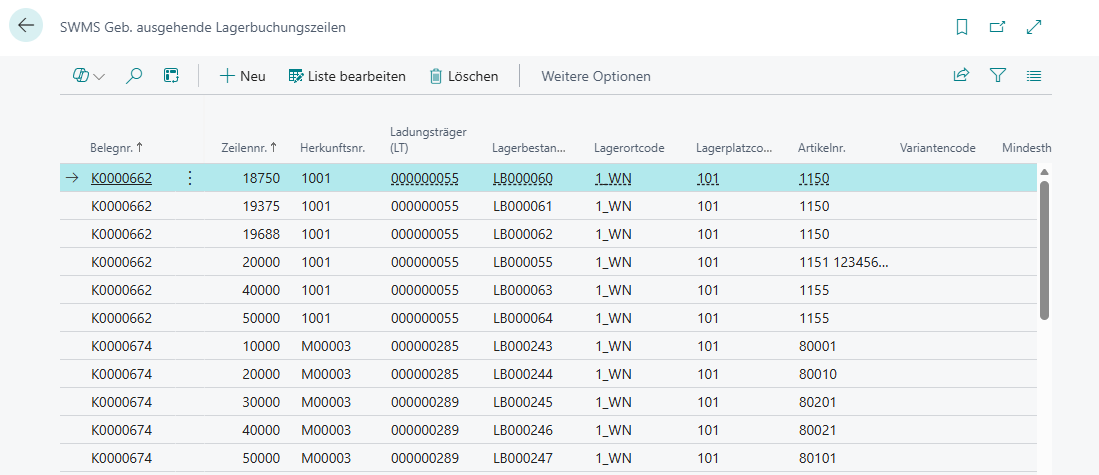
Task: Click the search magnifier icon
Action: tap(134, 76)
